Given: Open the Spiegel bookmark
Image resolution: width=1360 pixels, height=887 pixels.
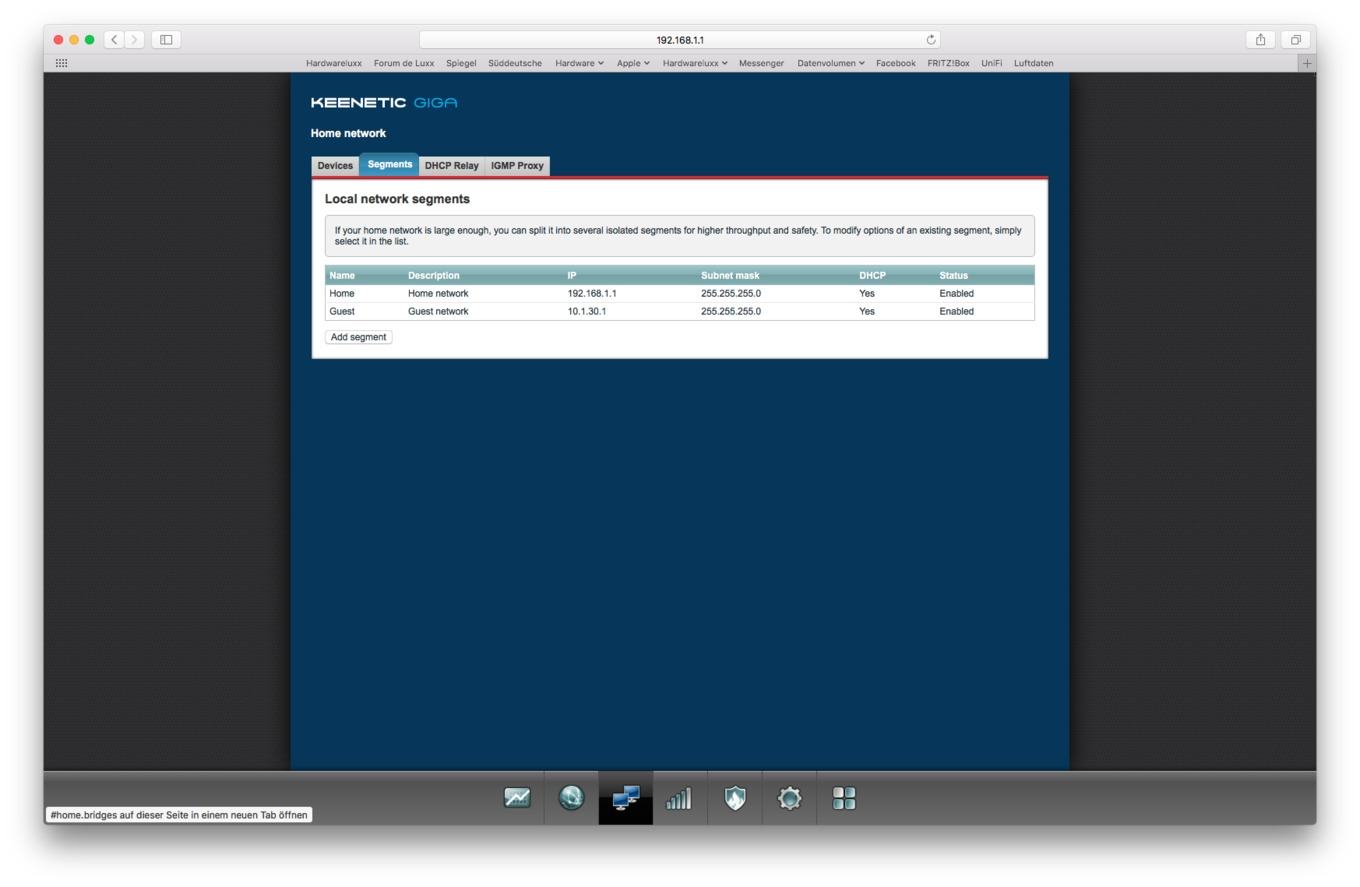Looking at the screenshot, I should (x=461, y=63).
